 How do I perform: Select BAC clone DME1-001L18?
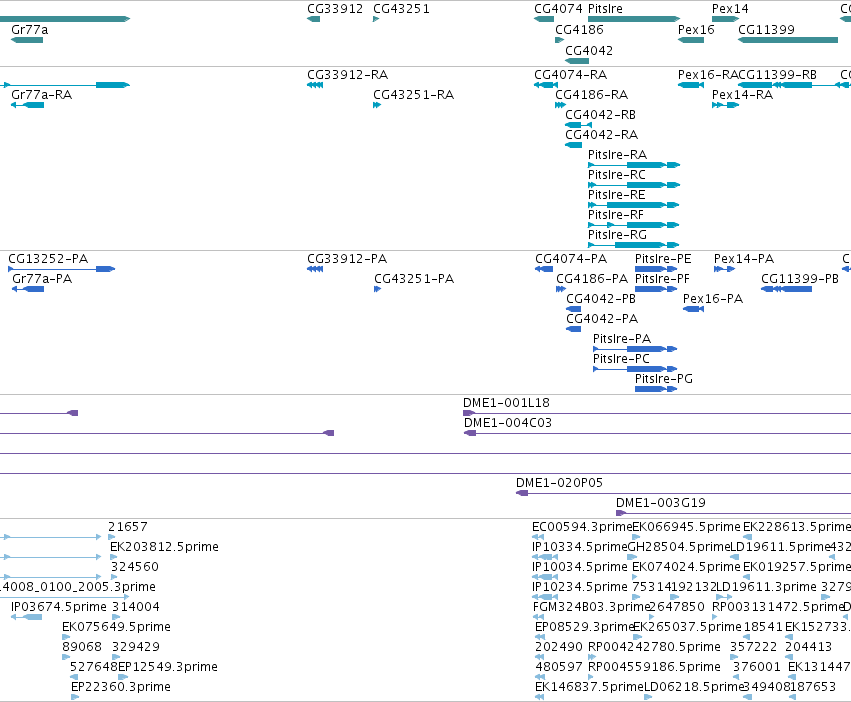click(x=657, y=413)
